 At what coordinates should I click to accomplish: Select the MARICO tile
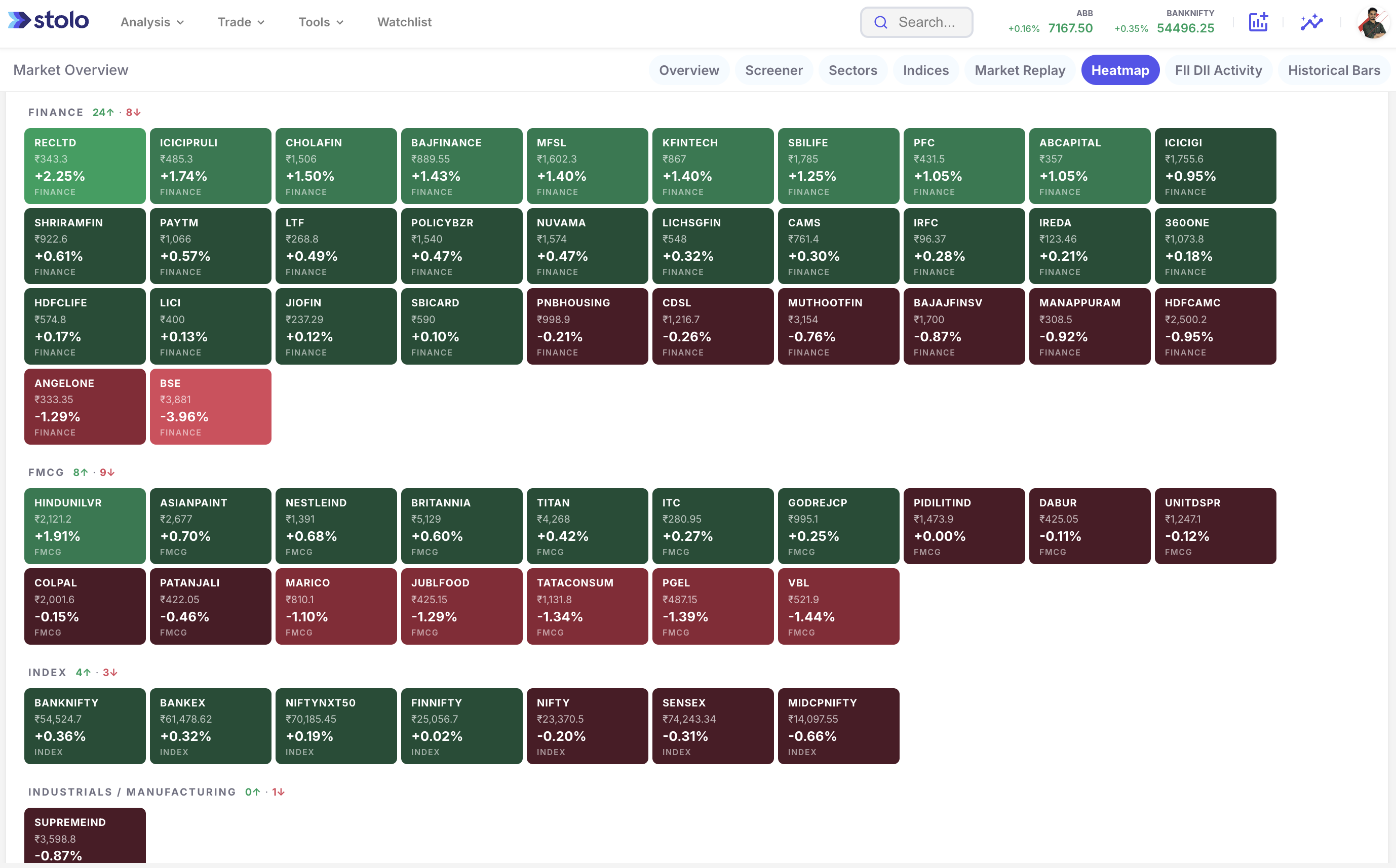pos(336,606)
